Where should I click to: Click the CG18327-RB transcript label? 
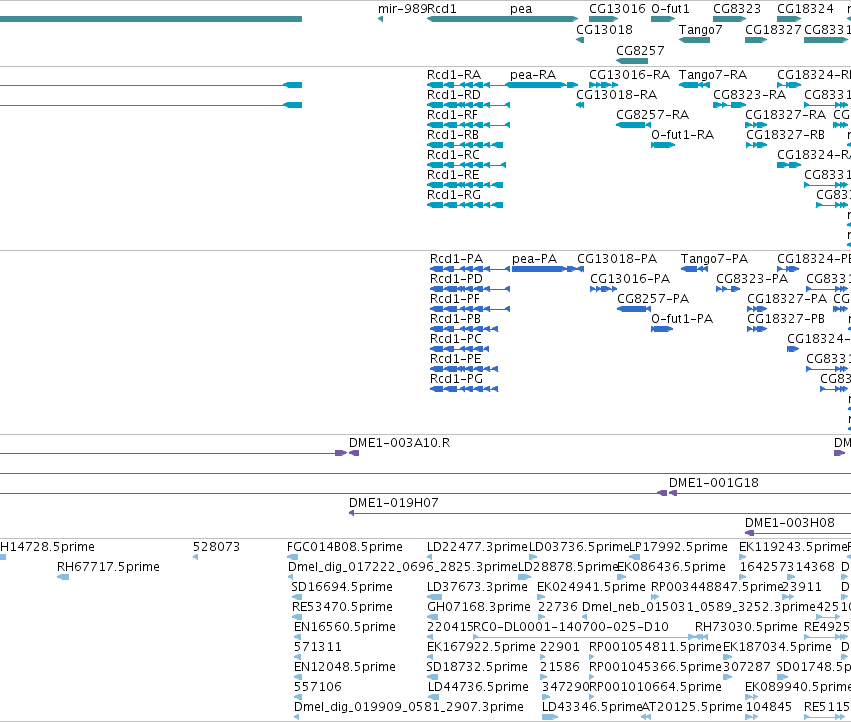point(785,135)
